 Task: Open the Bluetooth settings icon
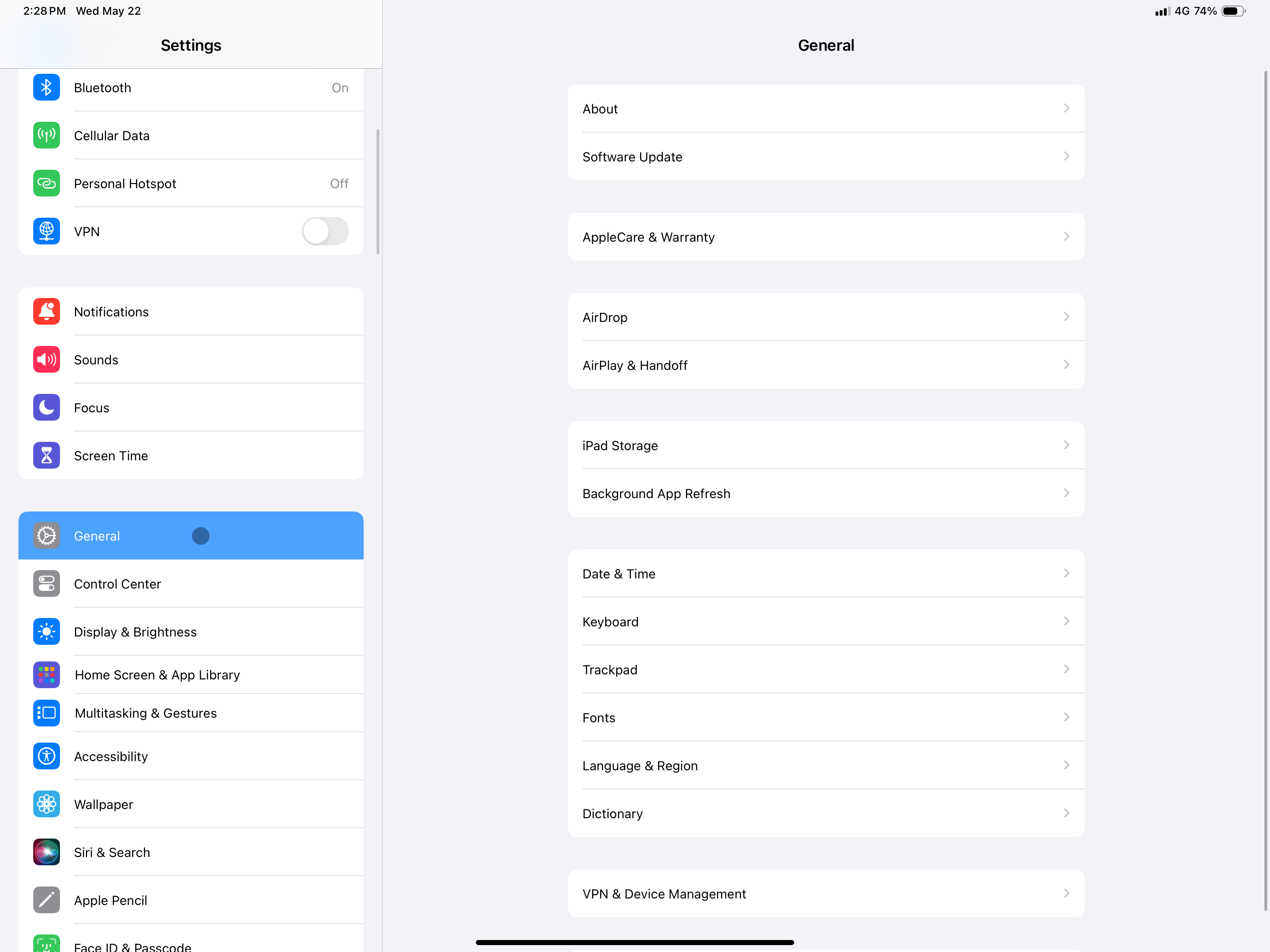click(x=46, y=87)
